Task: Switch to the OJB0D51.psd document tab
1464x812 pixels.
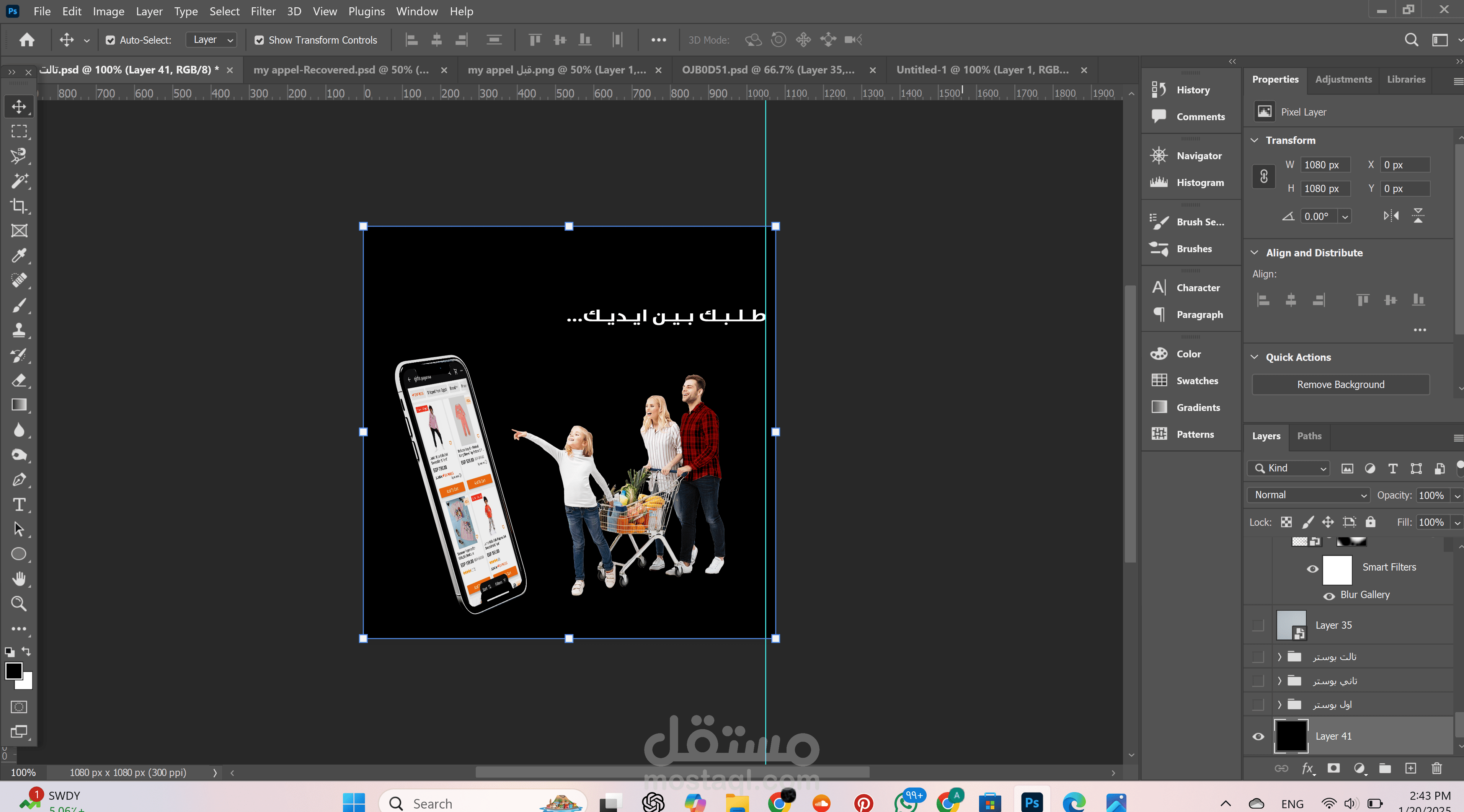Action: coord(769,70)
